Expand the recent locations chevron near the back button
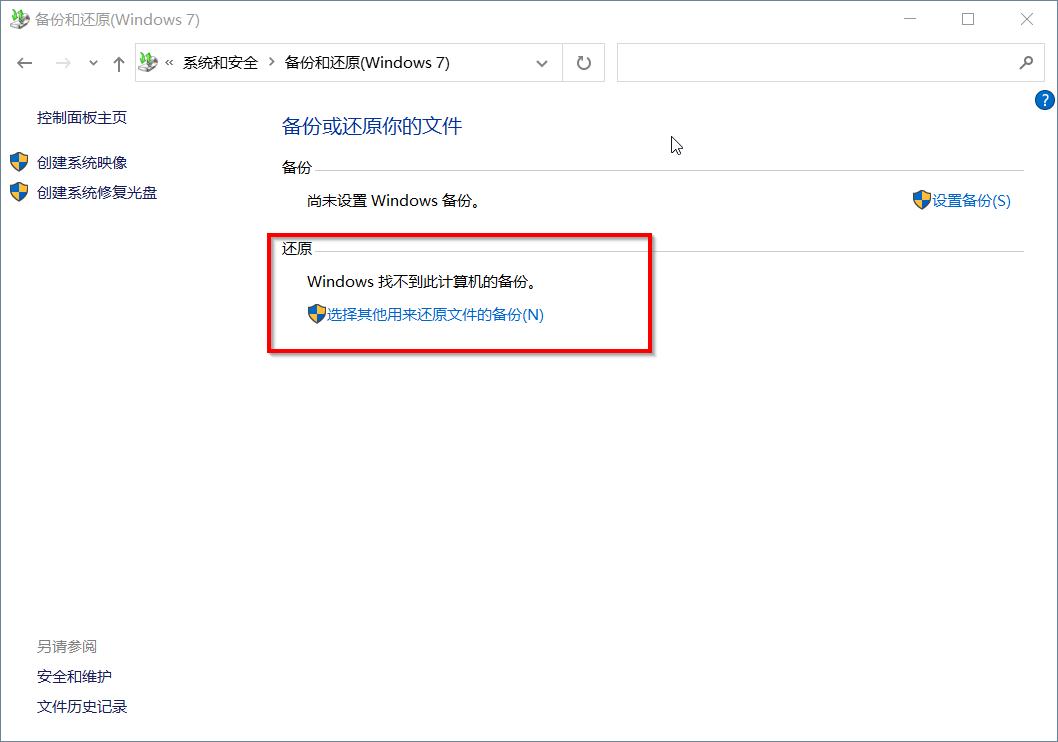This screenshot has width=1058, height=742. 92,62
